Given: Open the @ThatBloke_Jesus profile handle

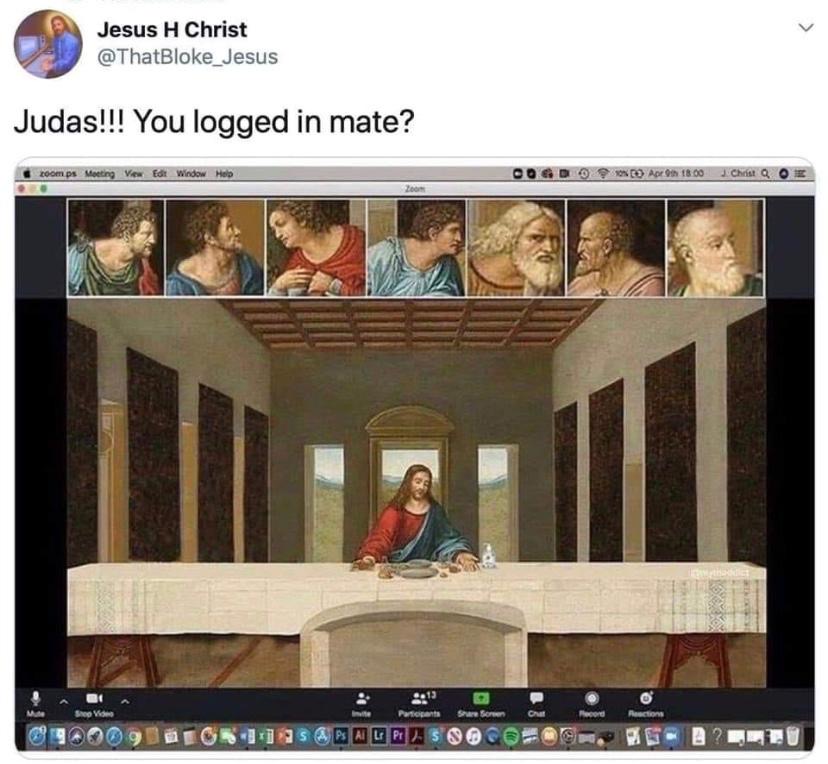Looking at the screenshot, I should click(x=187, y=56).
